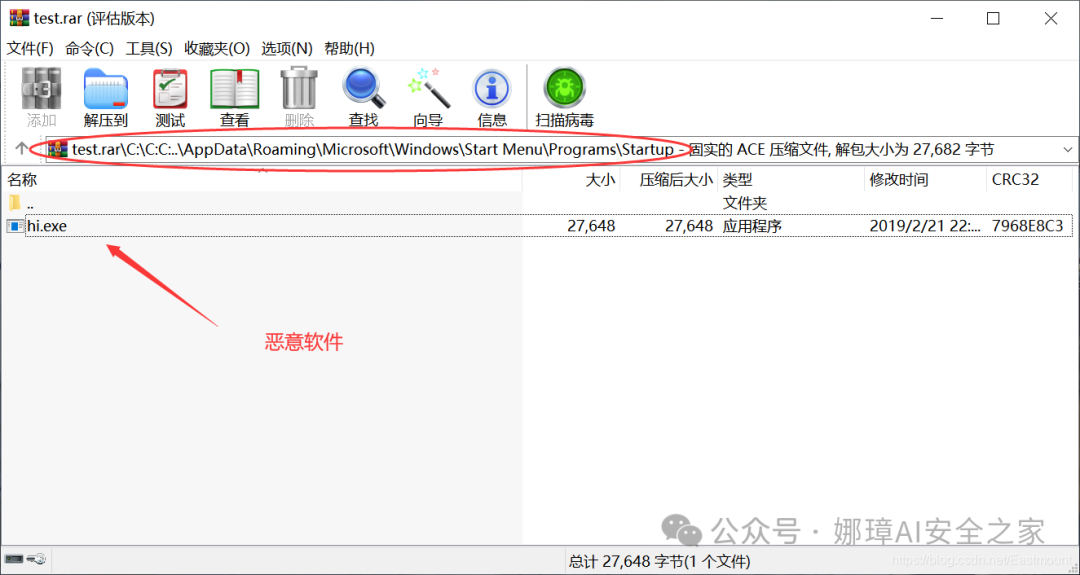The image size is (1080, 575).
Task: Launch the 向导 (Wizard) wand icon
Action: 428,87
